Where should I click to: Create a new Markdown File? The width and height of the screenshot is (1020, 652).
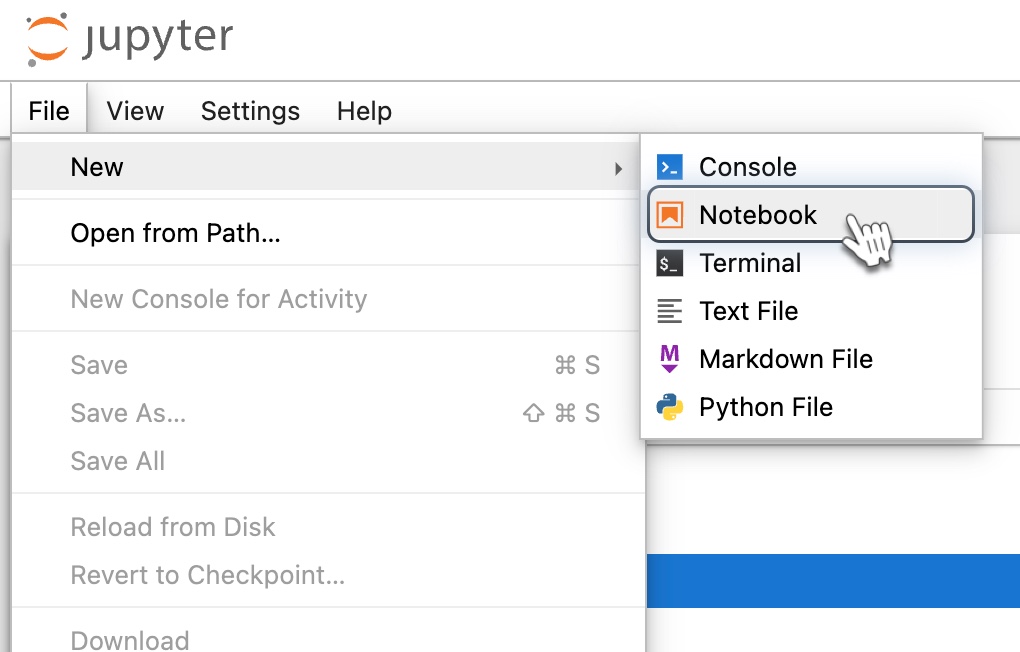811,359
